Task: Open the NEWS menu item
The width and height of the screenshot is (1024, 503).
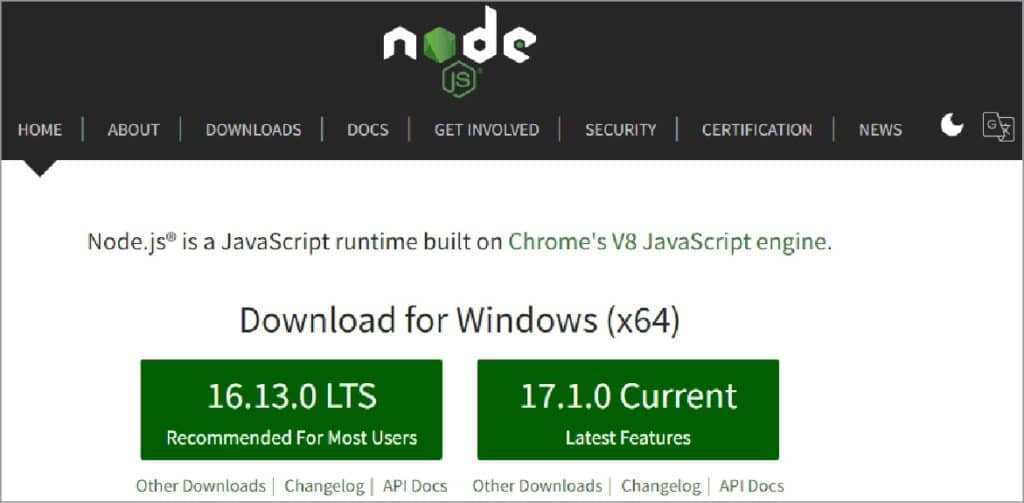Action: (880, 130)
